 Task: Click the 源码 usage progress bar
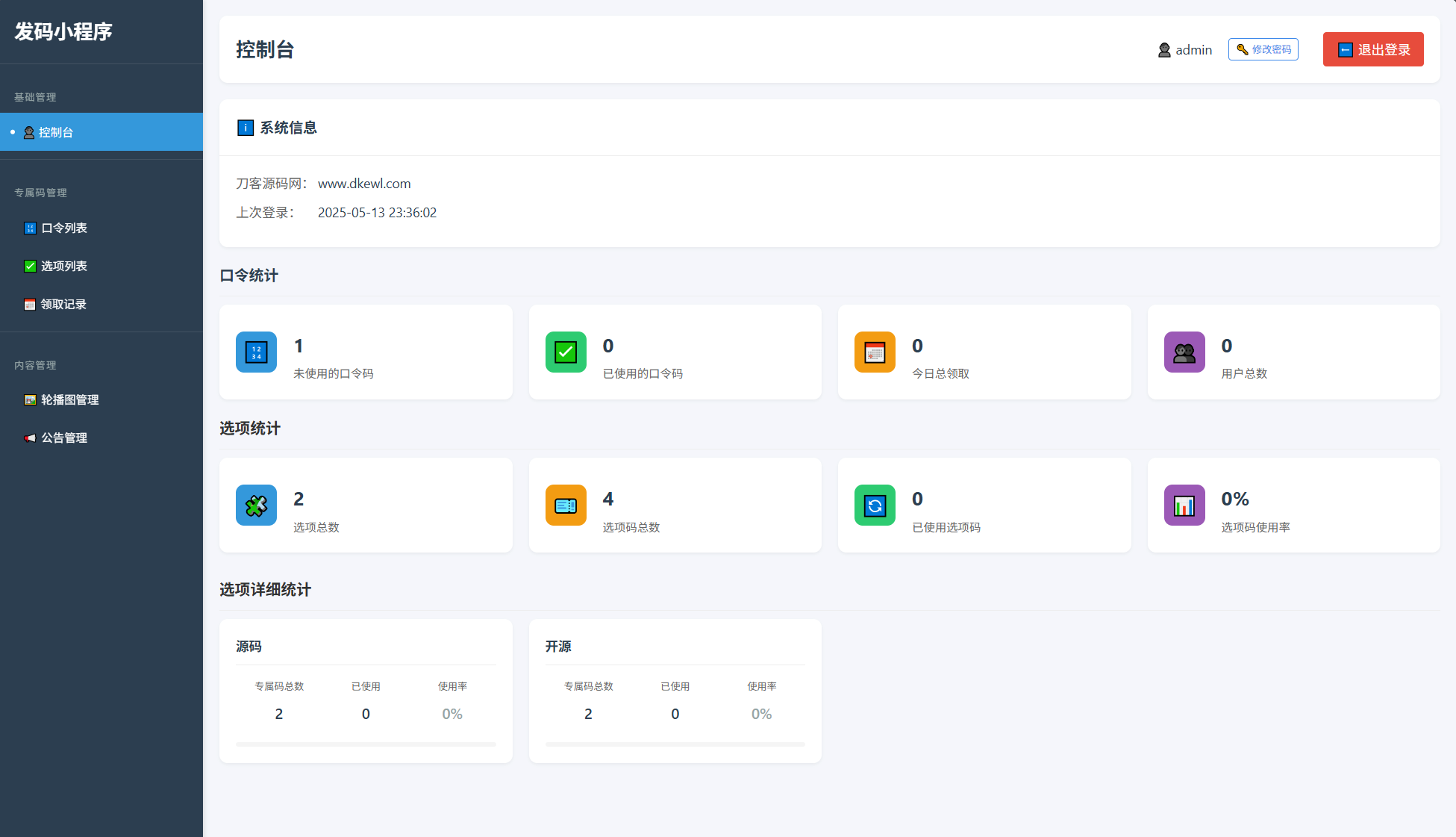[x=366, y=744]
